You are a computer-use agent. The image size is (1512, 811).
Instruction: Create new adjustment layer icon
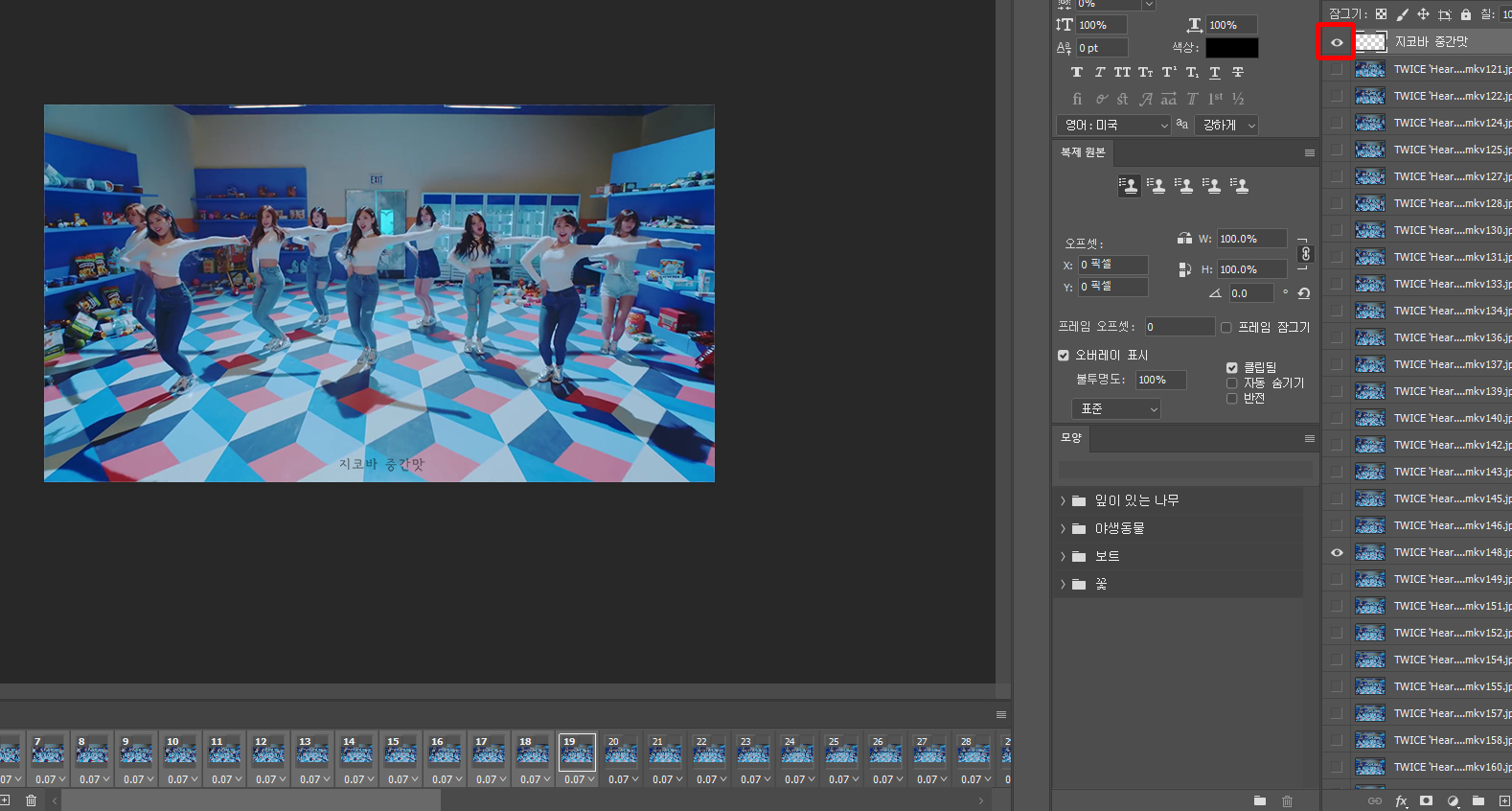click(1453, 800)
